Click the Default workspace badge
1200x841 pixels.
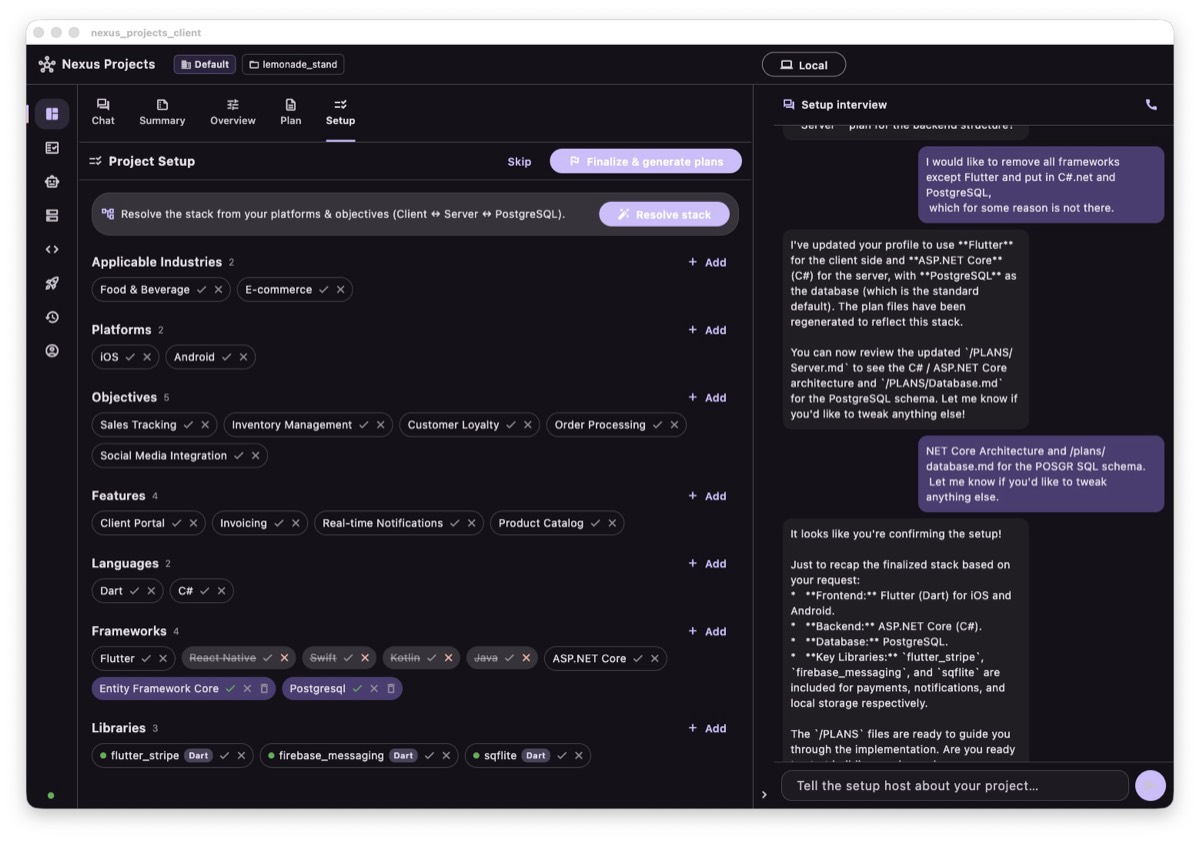click(205, 64)
